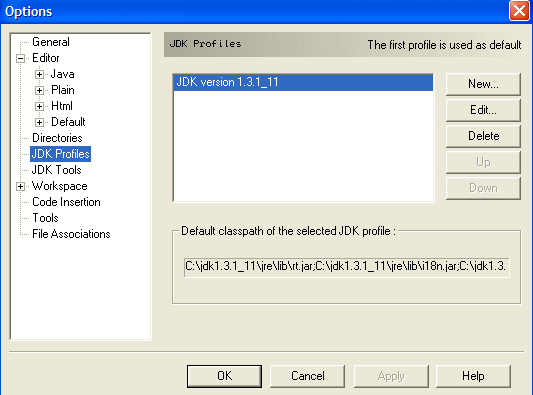Close the Options dialog window

pyautogui.click(x=519, y=11)
